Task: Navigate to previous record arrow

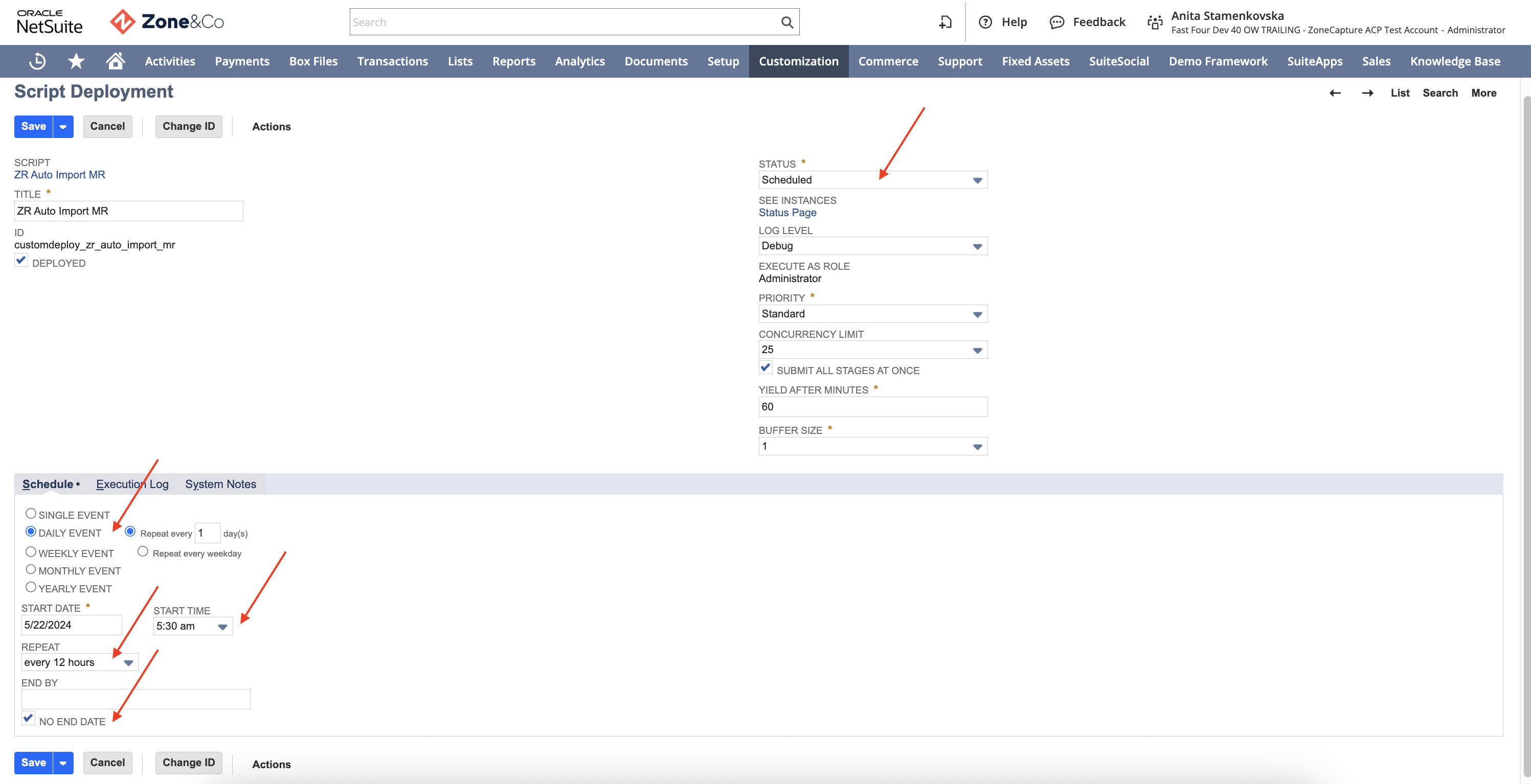Action: (1335, 93)
